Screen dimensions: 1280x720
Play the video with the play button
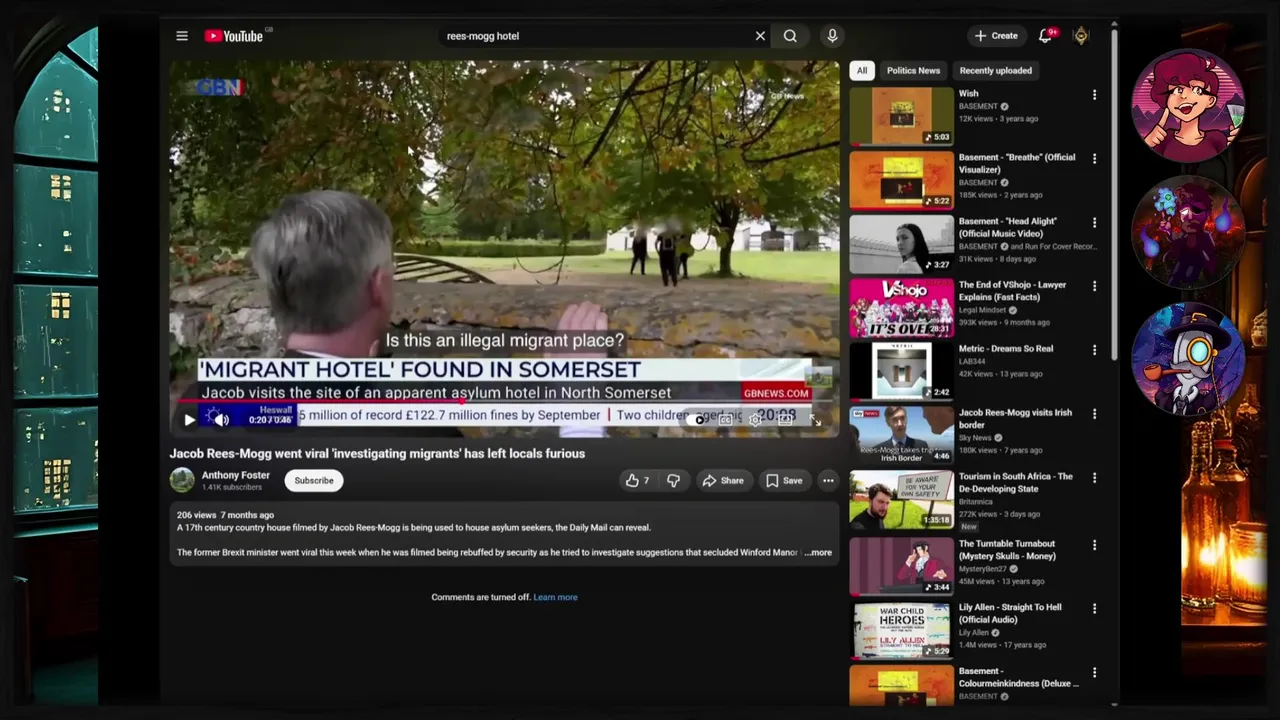189,420
